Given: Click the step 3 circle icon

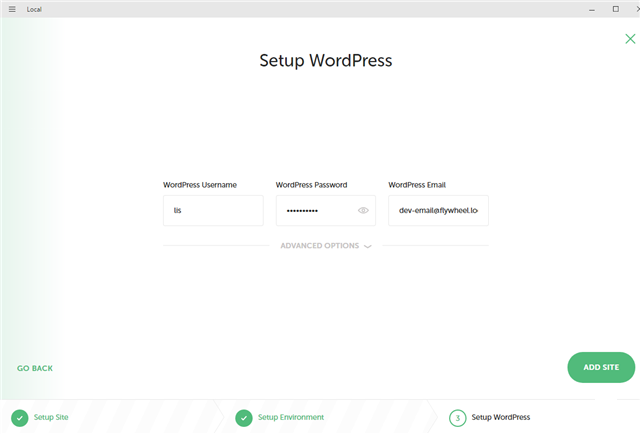Looking at the screenshot, I should coord(458,418).
